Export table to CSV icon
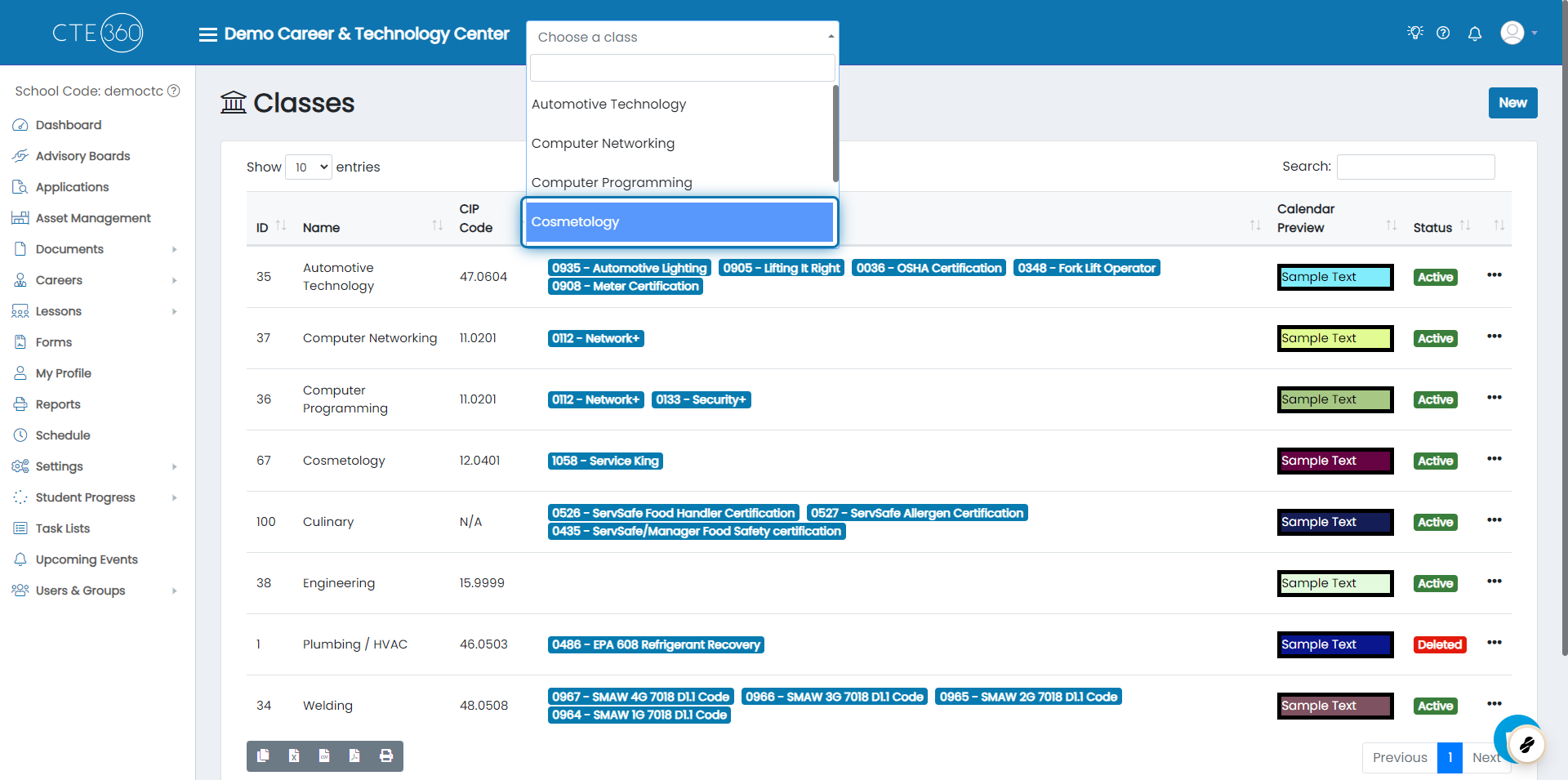Viewport: 1568px width, 780px height. (x=324, y=755)
